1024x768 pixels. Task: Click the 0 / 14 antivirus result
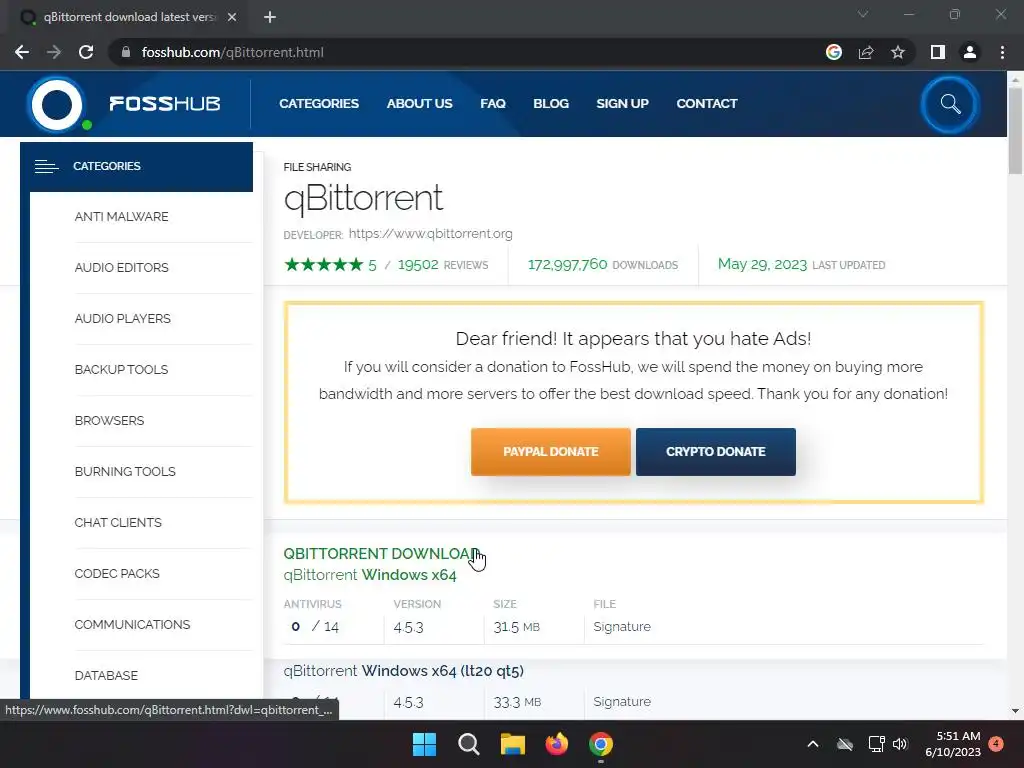(315, 627)
